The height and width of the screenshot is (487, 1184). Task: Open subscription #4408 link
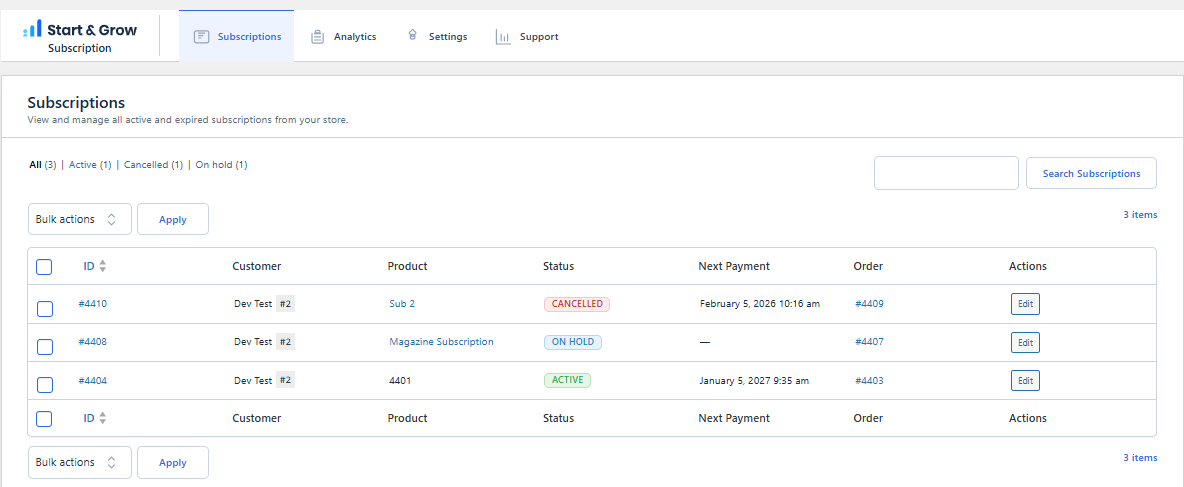tap(93, 341)
